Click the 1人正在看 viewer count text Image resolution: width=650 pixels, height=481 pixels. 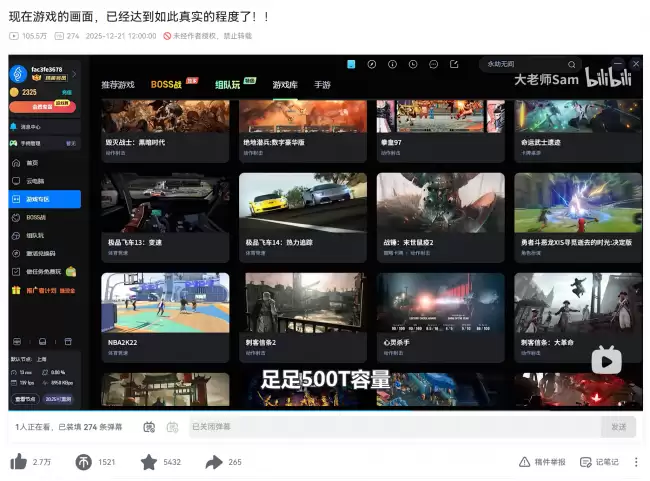click(x=34, y=427)
